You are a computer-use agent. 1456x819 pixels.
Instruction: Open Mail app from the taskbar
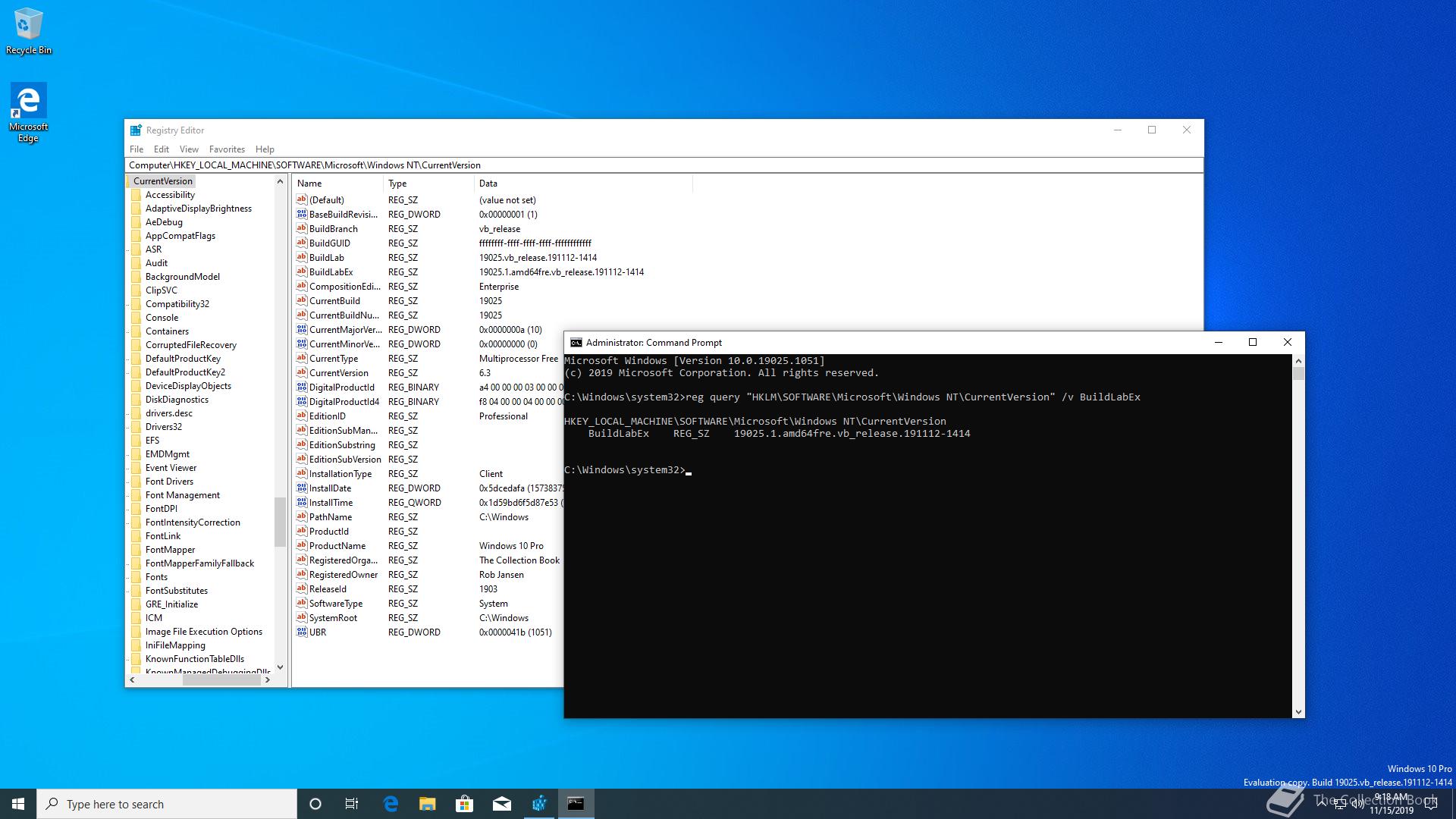point(502,804)
